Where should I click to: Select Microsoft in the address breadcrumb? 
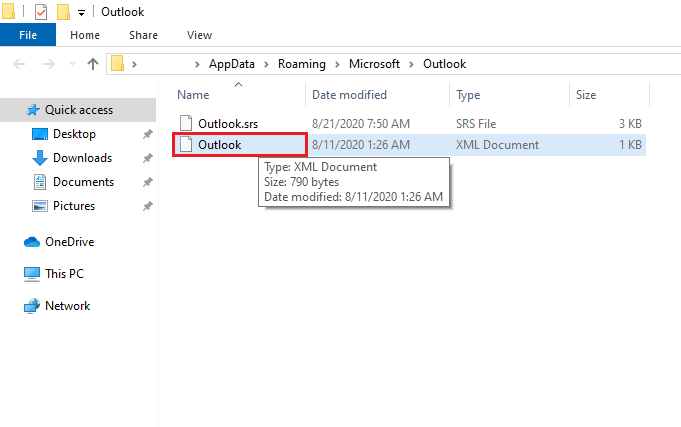(x=374, y=64)
